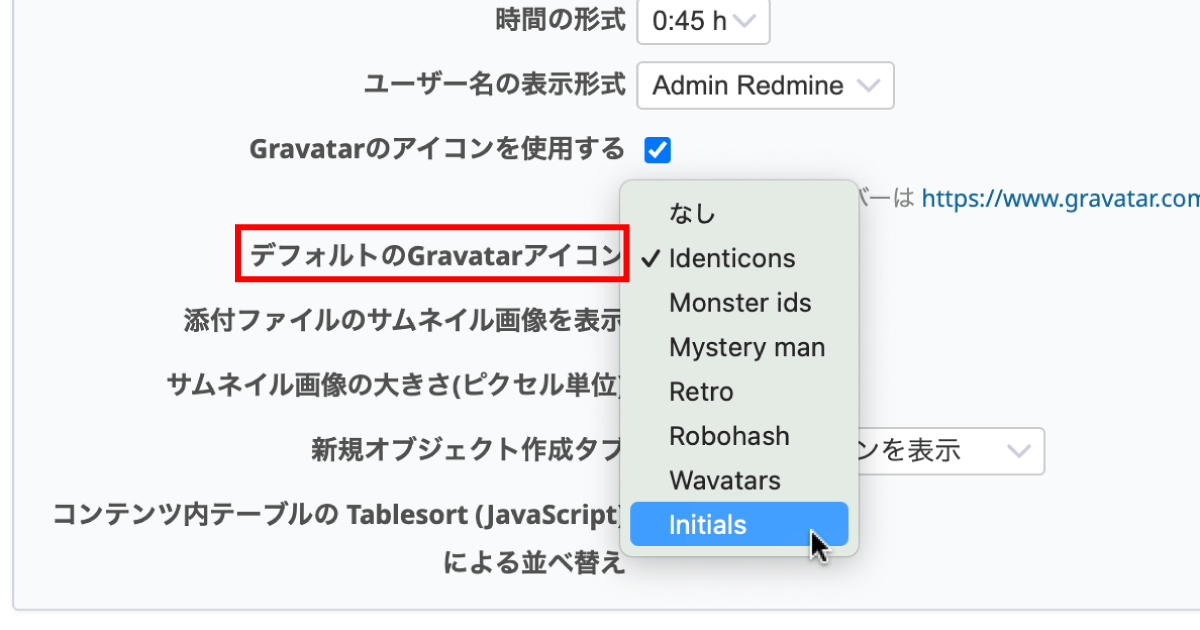Pick Mystery man as default Gravatar icon
This screenshot has height=630, width=1200.
coord(747,348)
